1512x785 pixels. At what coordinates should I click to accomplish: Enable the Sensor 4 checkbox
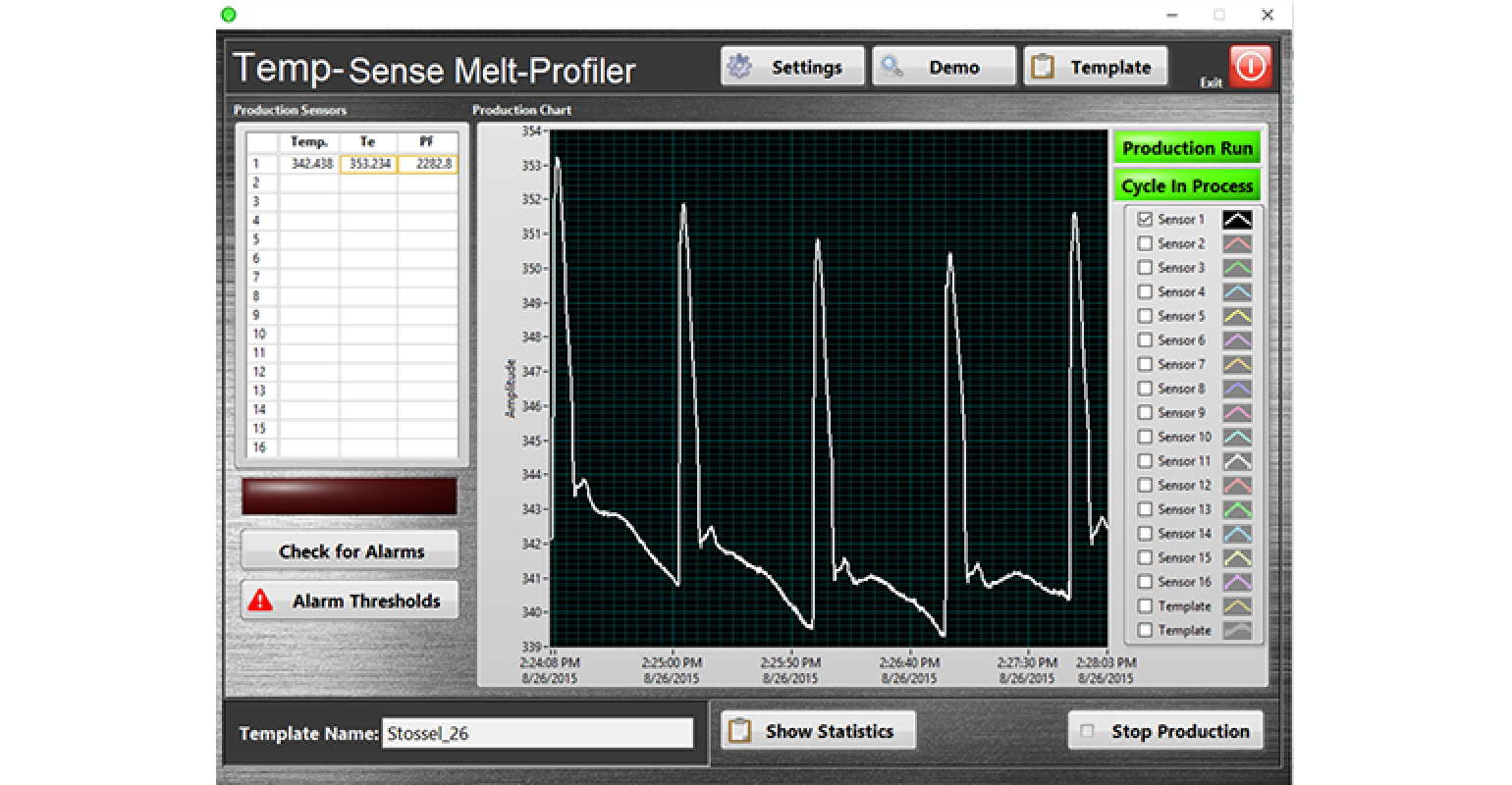pos(1145,292)
